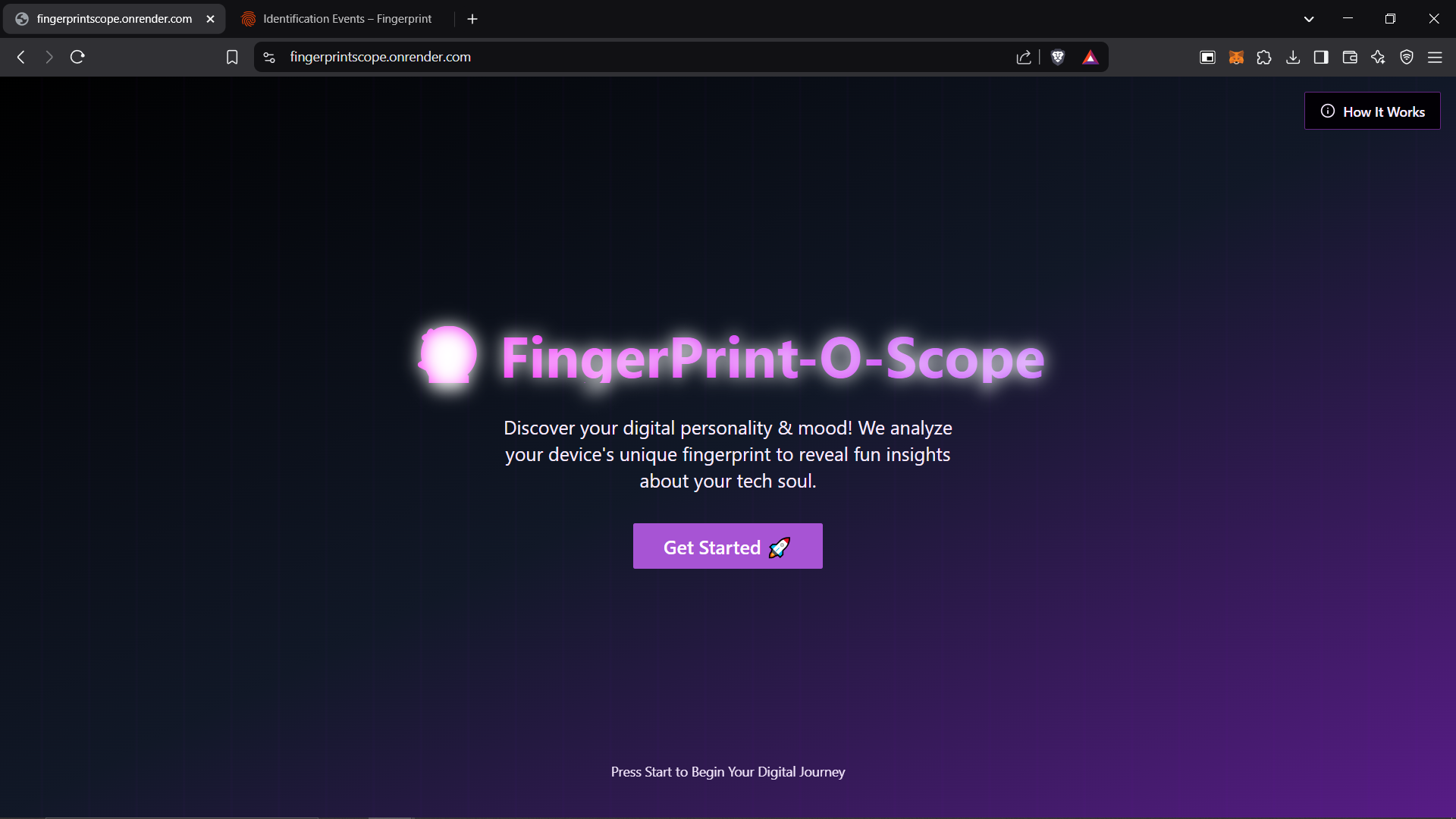Image resolution: width=1456 pixels, height=819 pixels.
Task: Click the Brave VPN shield icon
Action: pyautogui.click(x=1407, y=58)
